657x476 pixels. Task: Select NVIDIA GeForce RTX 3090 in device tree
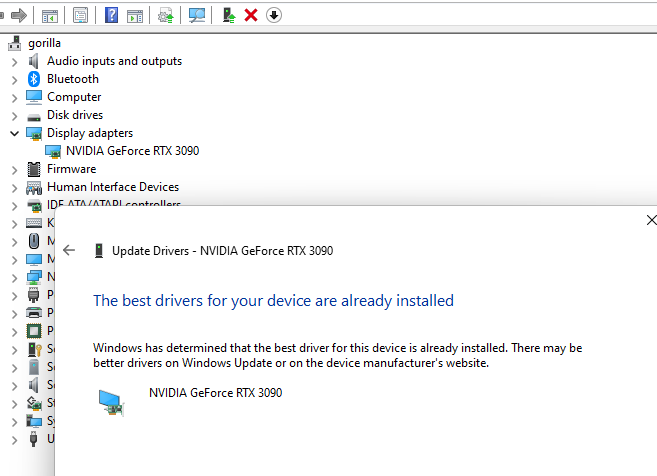coord(132,151)
